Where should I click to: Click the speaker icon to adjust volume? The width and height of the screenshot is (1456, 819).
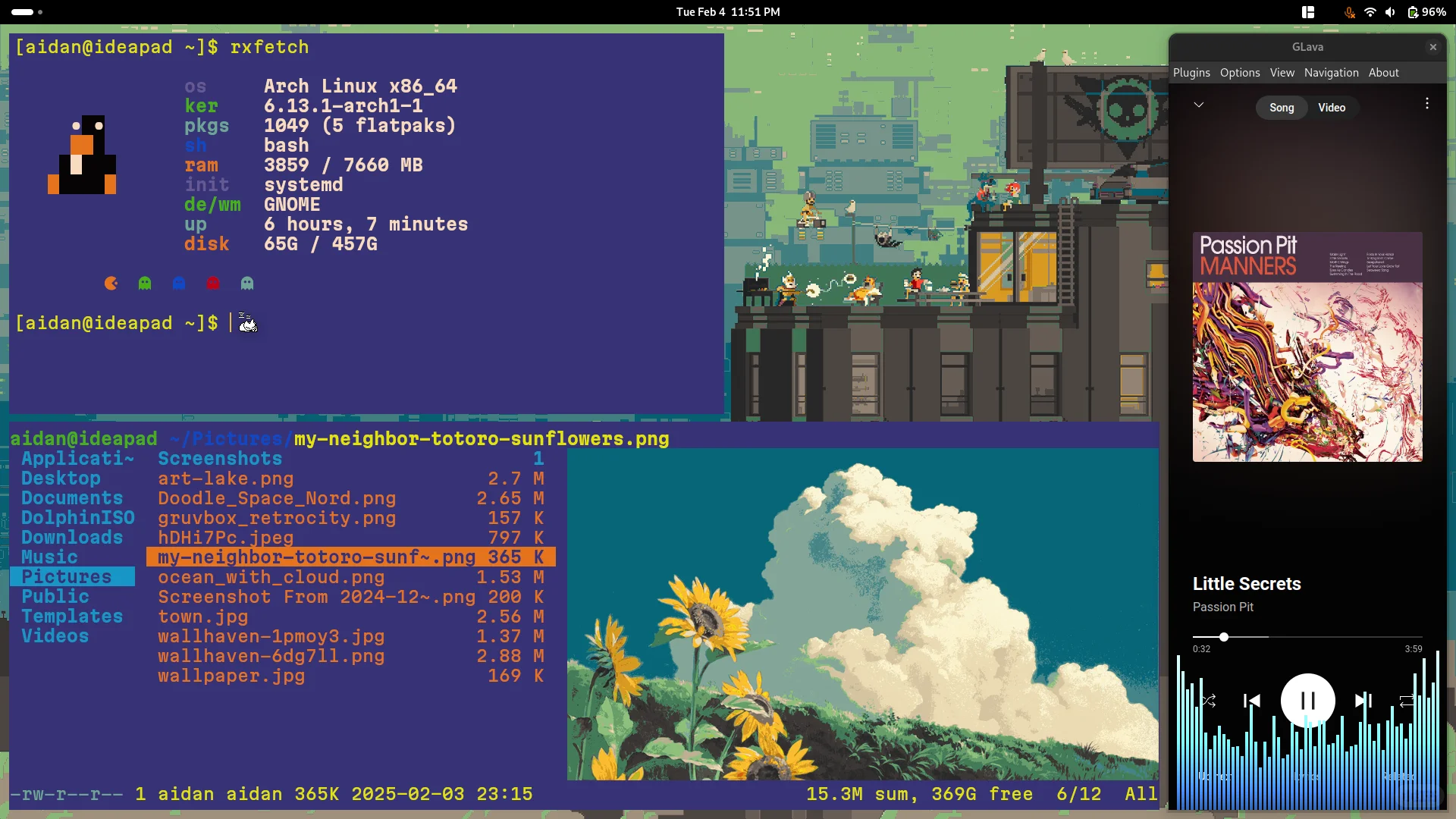(1391, 12)
